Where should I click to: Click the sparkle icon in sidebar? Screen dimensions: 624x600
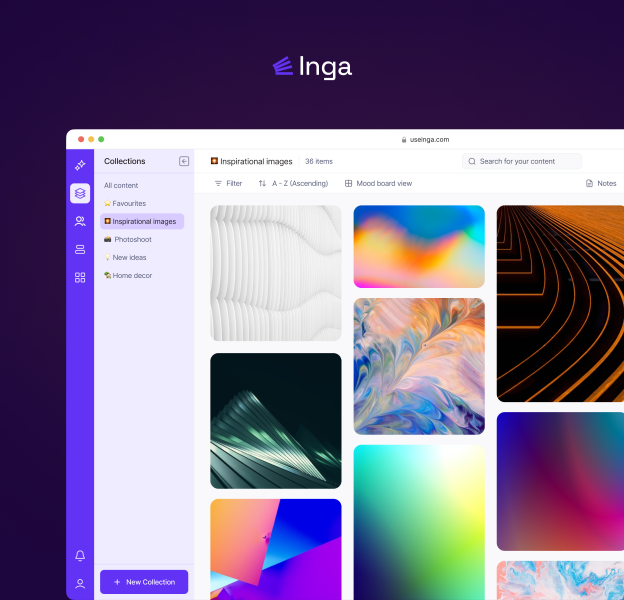click(80, 165)
